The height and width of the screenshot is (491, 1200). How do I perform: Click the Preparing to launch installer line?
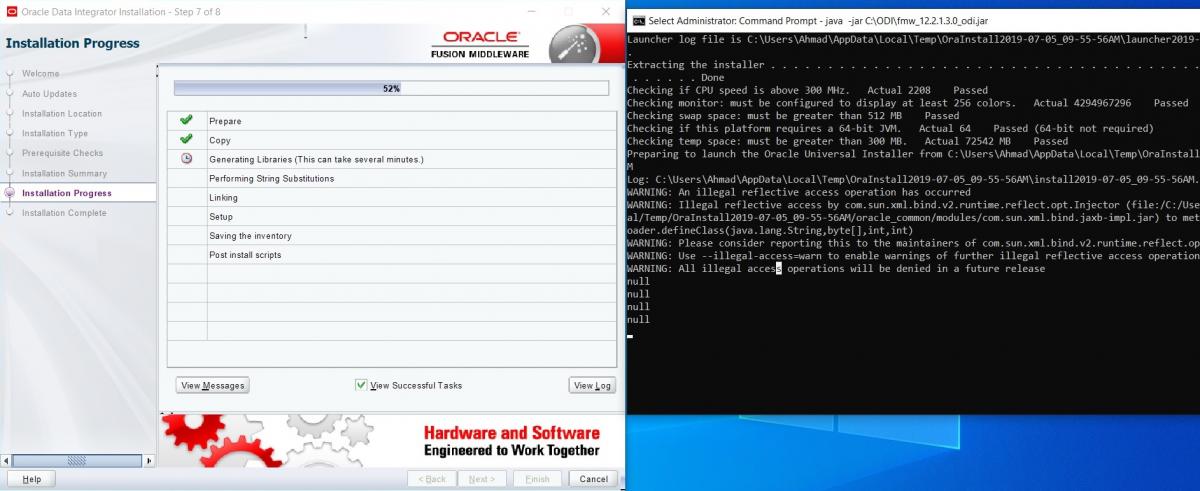[912, 154]
